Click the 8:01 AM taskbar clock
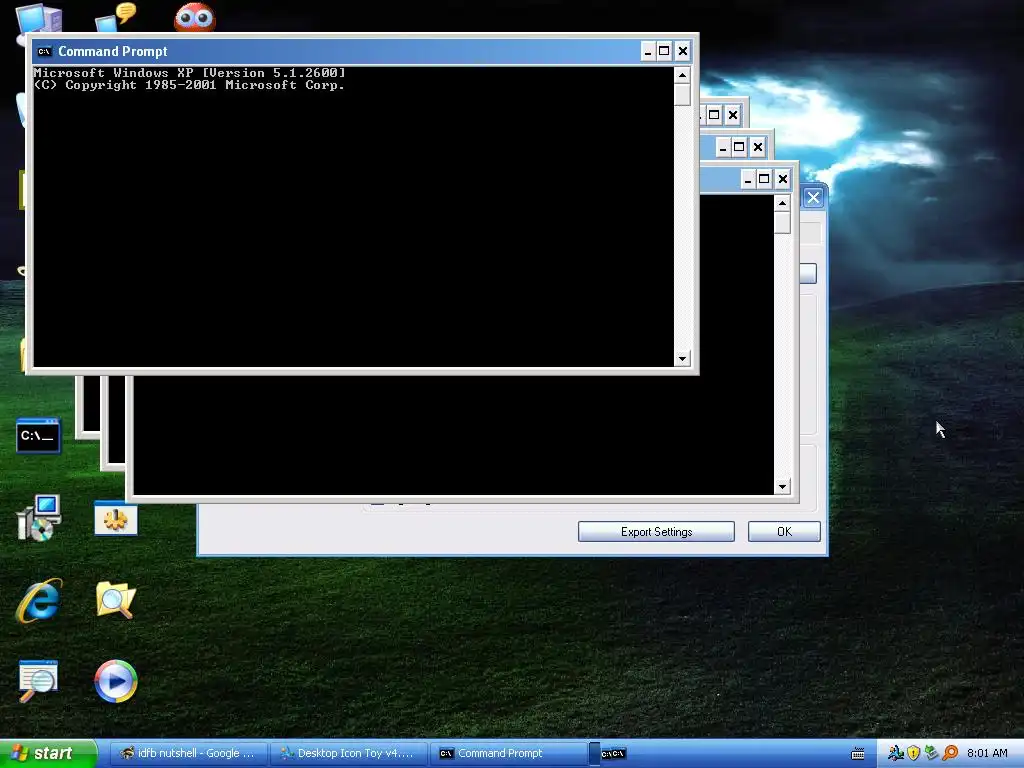Image resolution: width=1024 pixels, height=768 pixels. pyautogui.click(x=987, y=753)
